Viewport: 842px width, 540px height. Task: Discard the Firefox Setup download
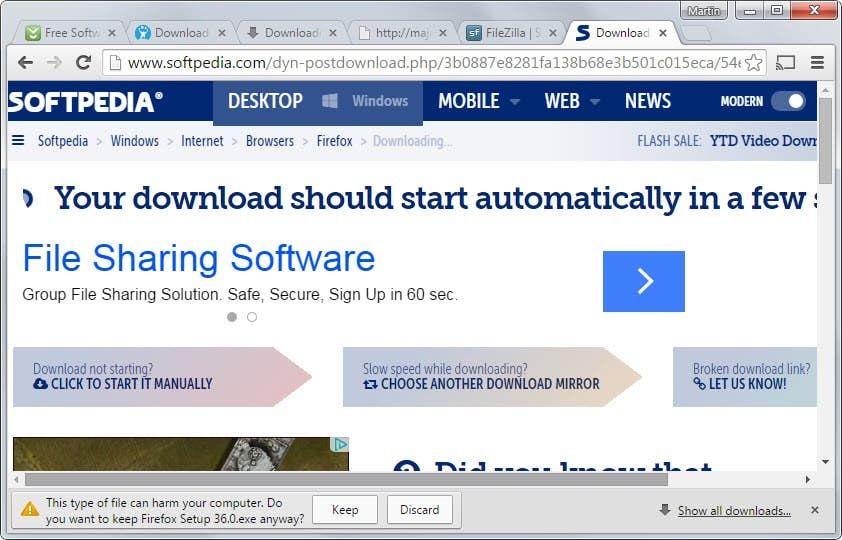click(419, 509)
